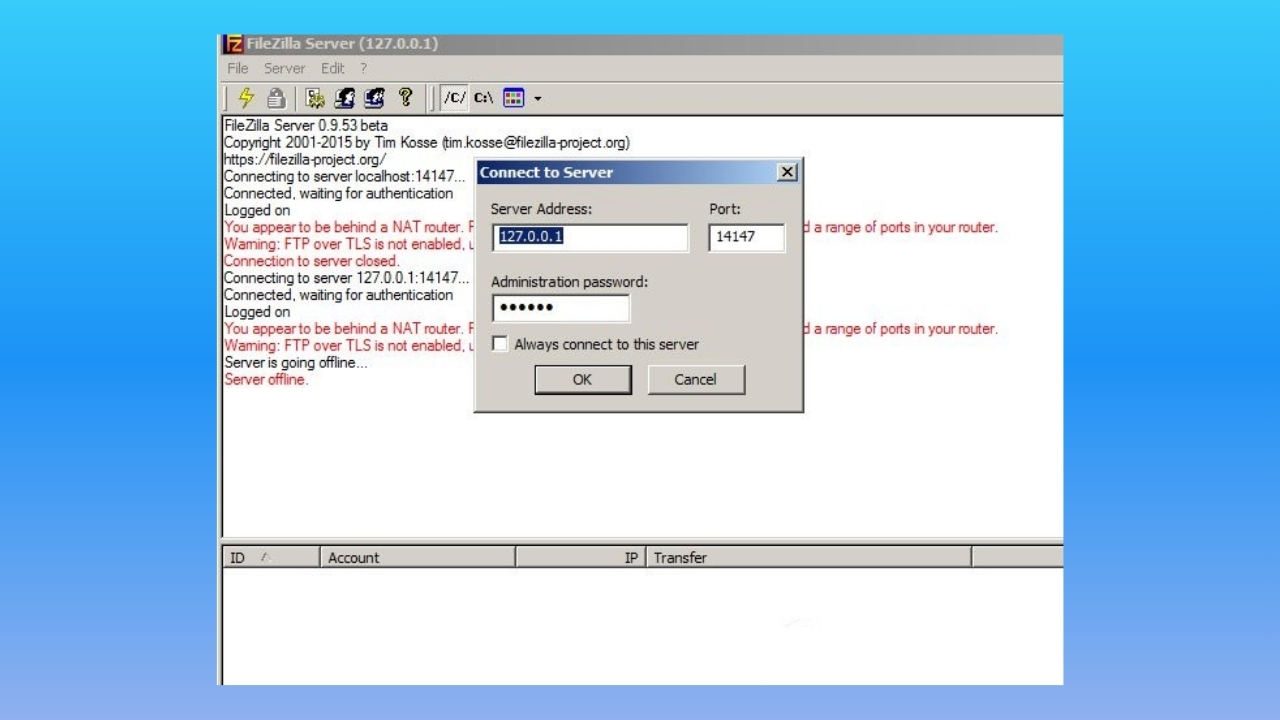Sort by the ID column header
This screenshot has height=720, width=1280.
click(x=271, y=558)
